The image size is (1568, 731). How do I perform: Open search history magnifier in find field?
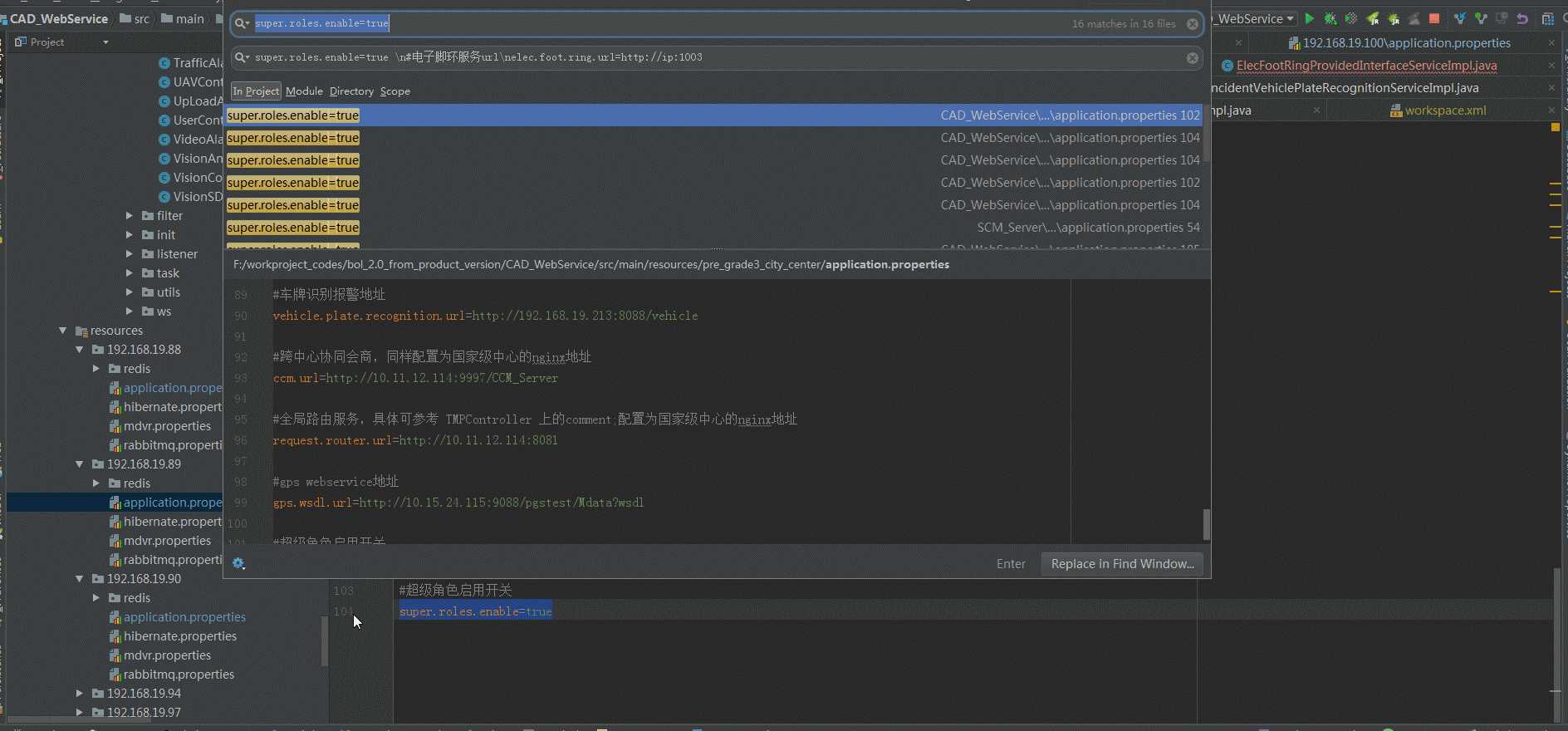pyautogui.click(x=242, y=23)
